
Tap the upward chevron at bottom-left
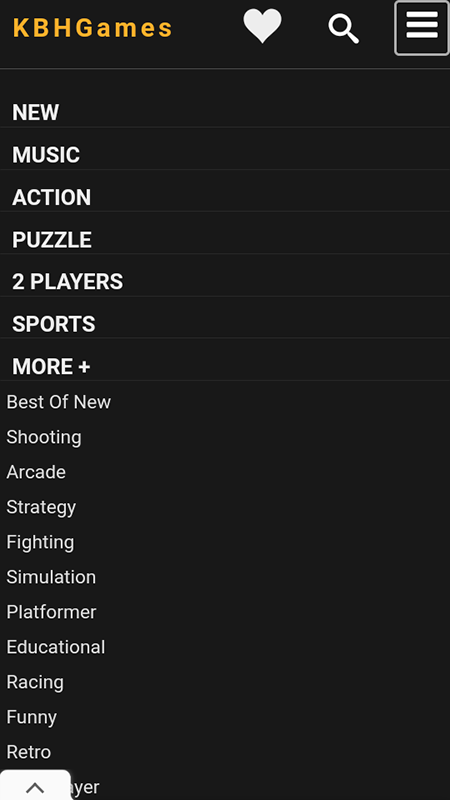35,787
